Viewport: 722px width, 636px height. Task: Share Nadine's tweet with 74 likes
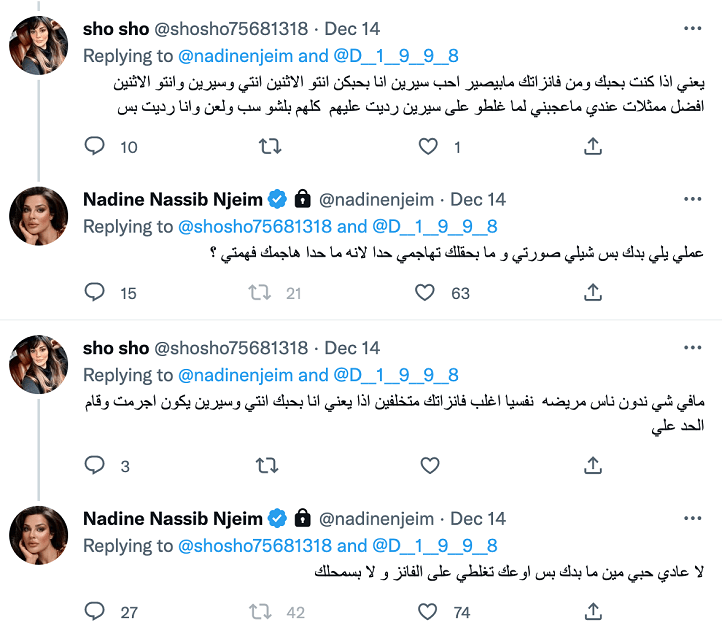[592, 611]
